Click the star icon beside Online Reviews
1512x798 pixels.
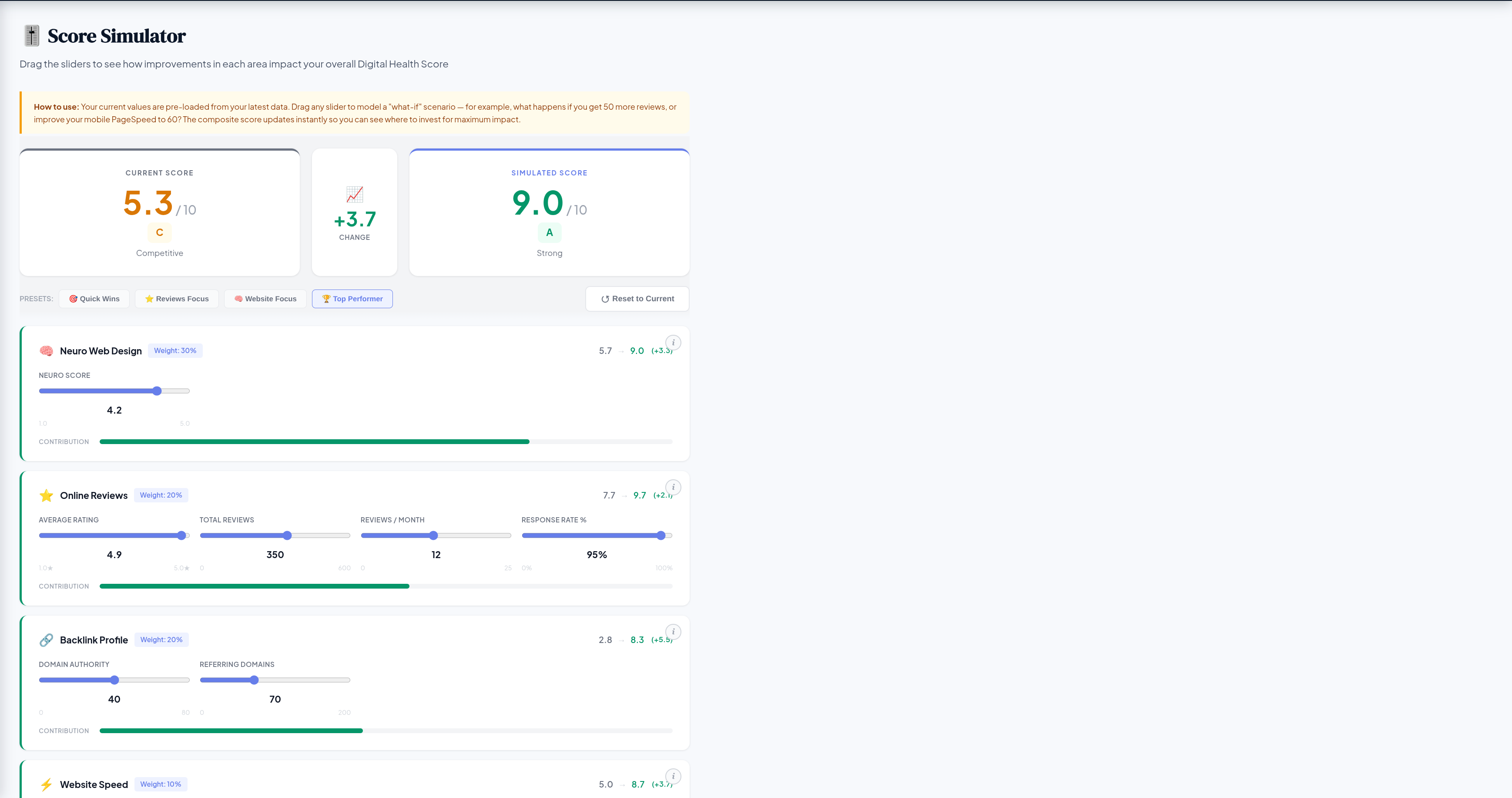pyautogui.click(x=47, y=495)
